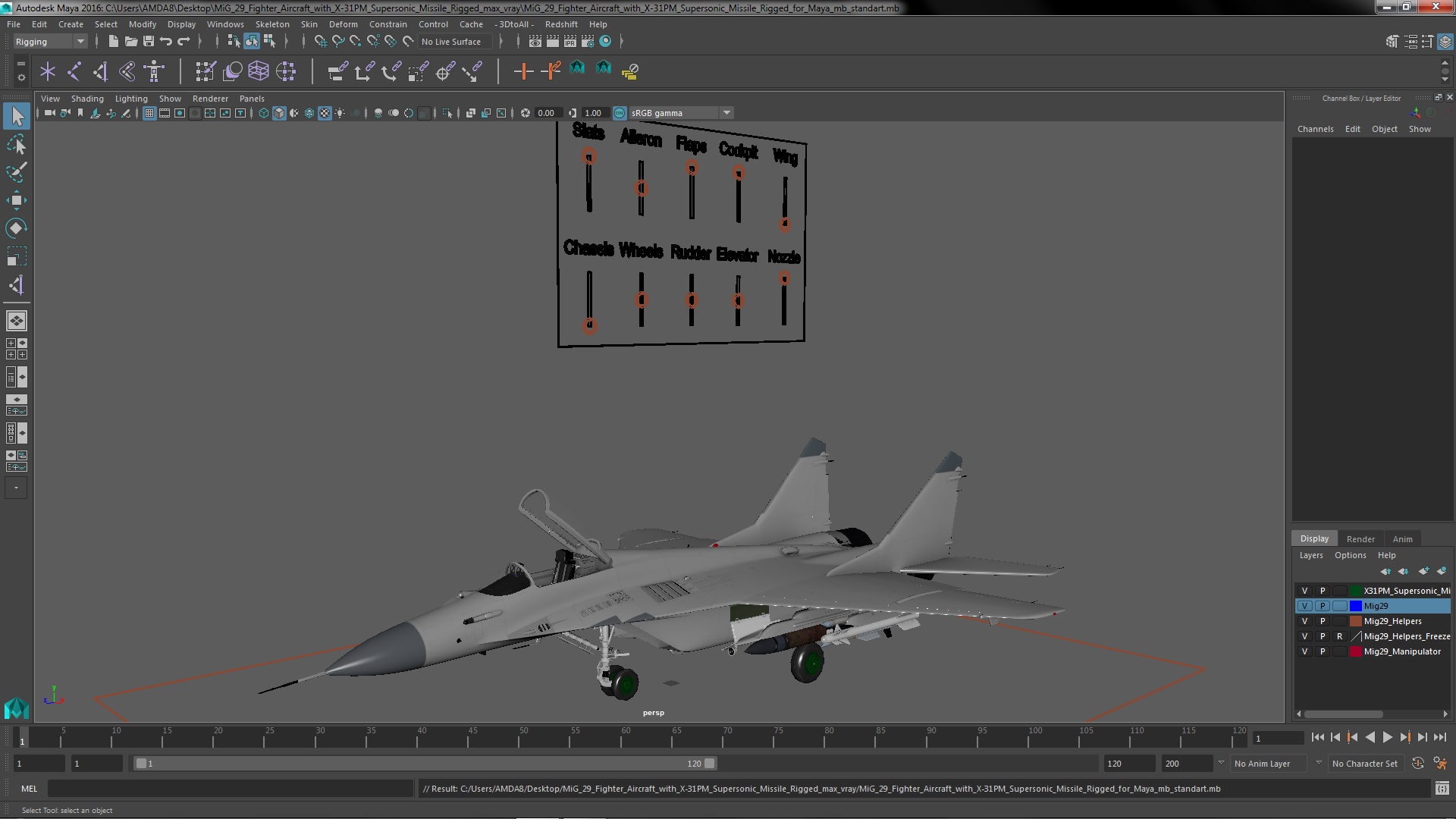Click the Save Scene icon
This screenshot has height=819, width=1456.
coord(149,42)
